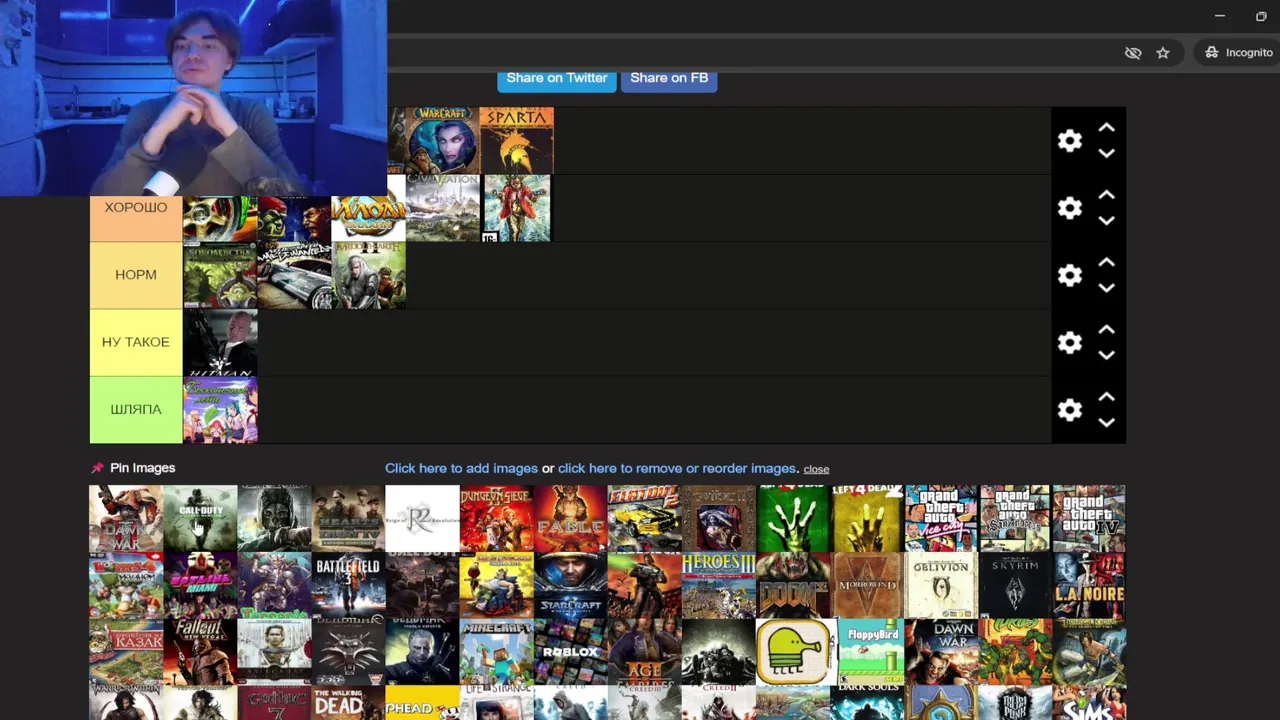The width and height of the screenshot is (1280, 720).
Task: Click the НУ ТАКОЕ yellow tier label
Action: coord(136,342)
